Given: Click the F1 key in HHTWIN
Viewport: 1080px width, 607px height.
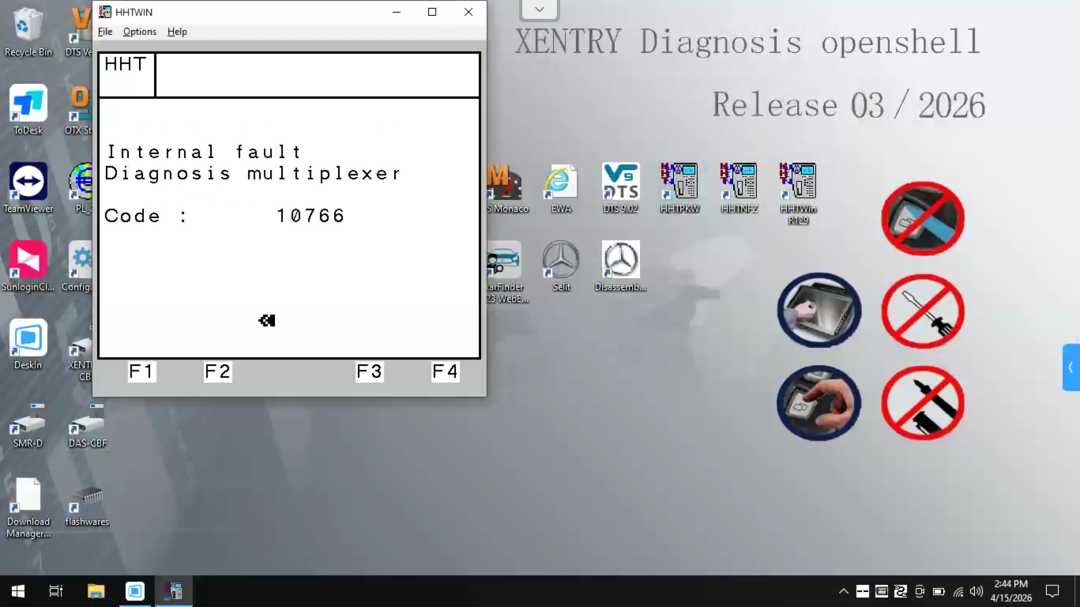Looking at the screenshot, I should [x=141, y=372].
